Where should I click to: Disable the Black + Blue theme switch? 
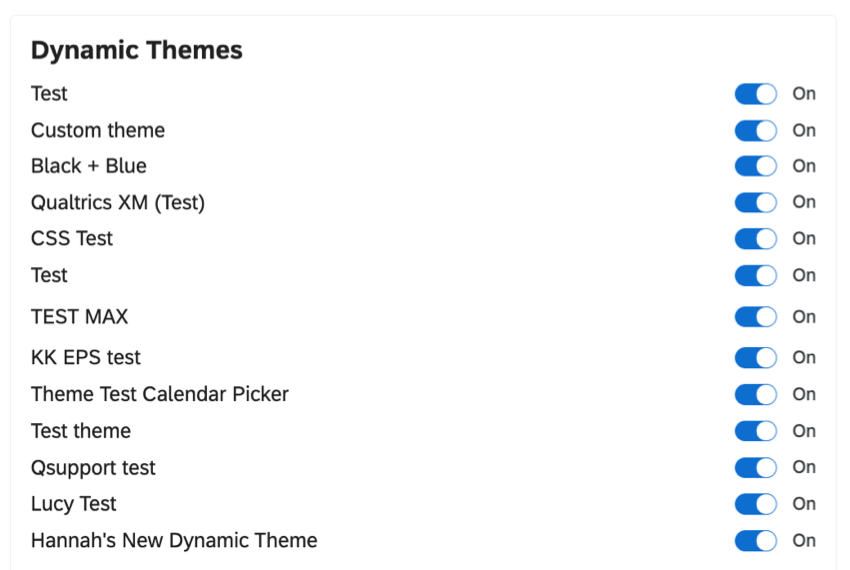[x=756, y=166]
